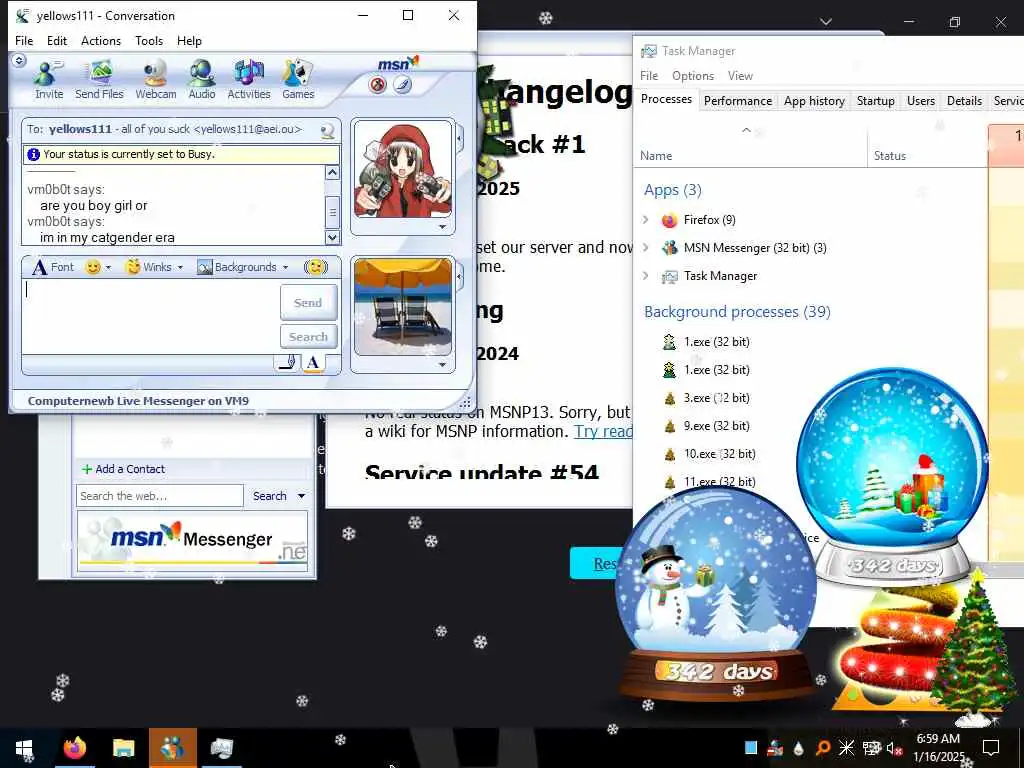
Task: Click the beach chairs display picture
Action: pos(403,306)
